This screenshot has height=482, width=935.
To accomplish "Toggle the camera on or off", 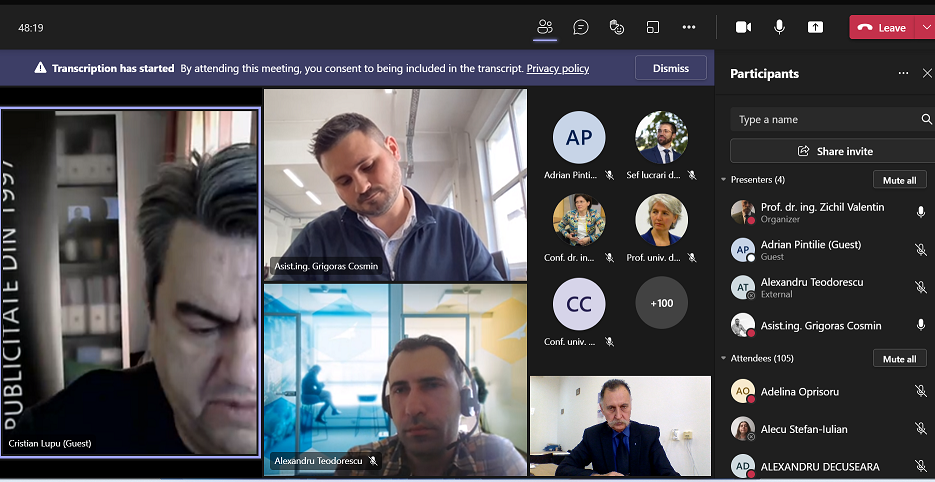I will (x=743, y=27).
